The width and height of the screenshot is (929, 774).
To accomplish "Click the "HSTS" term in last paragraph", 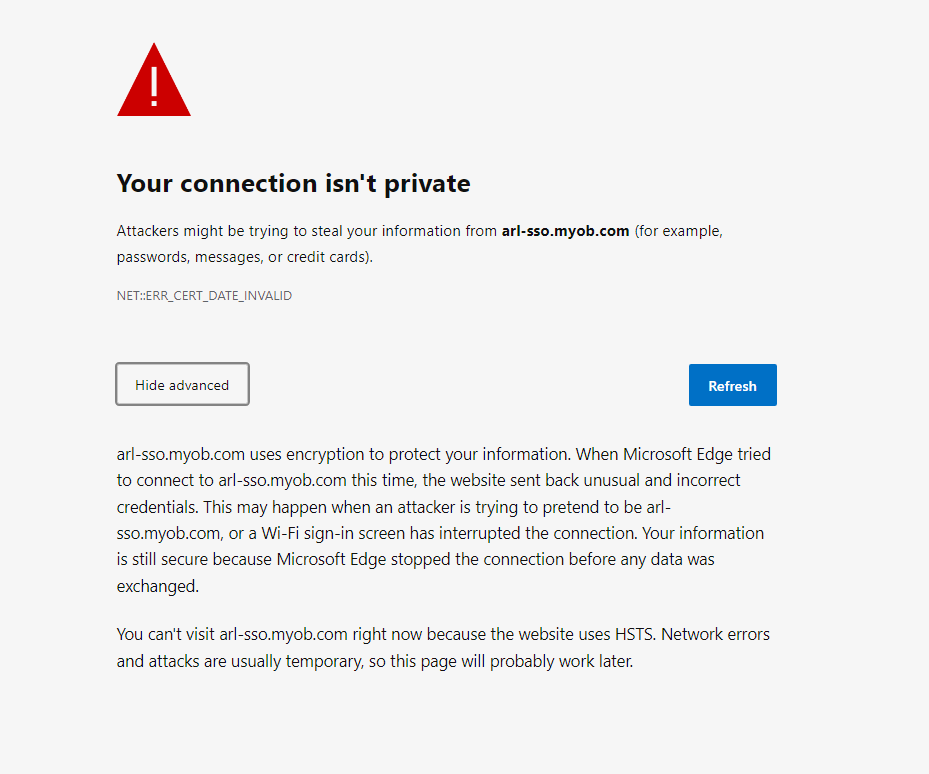I will [635, 635].
